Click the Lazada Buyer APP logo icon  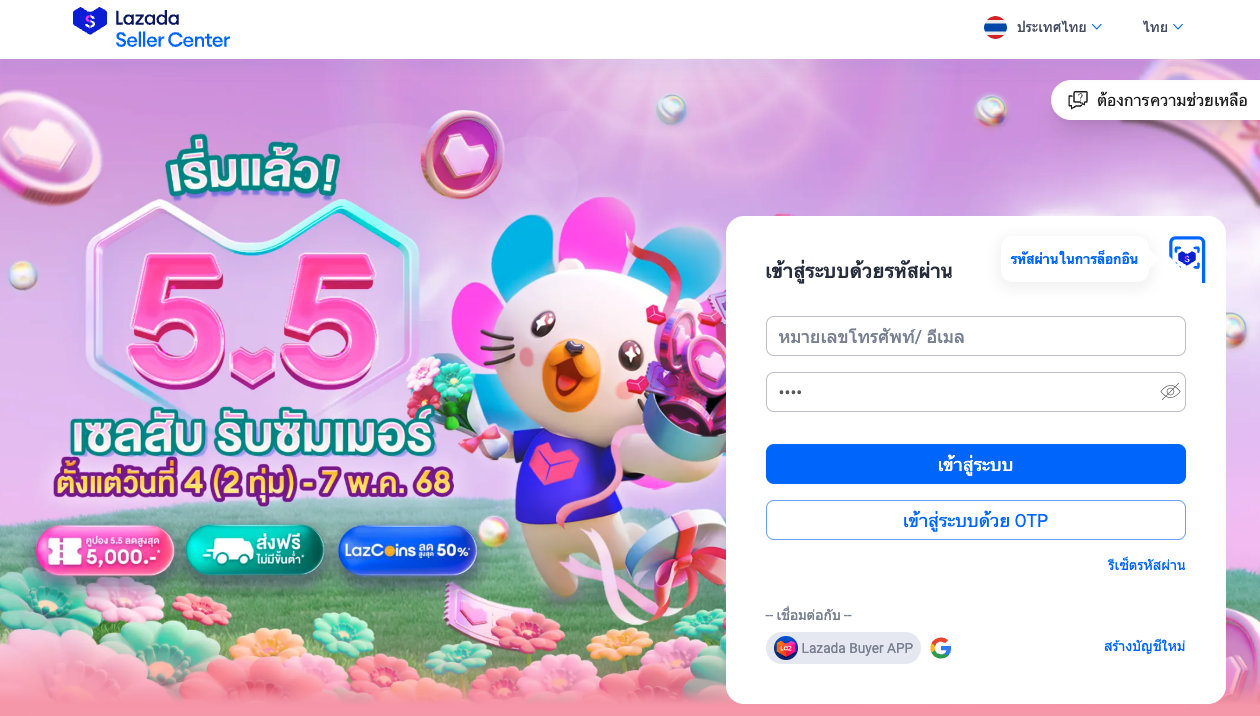(786, 648)
